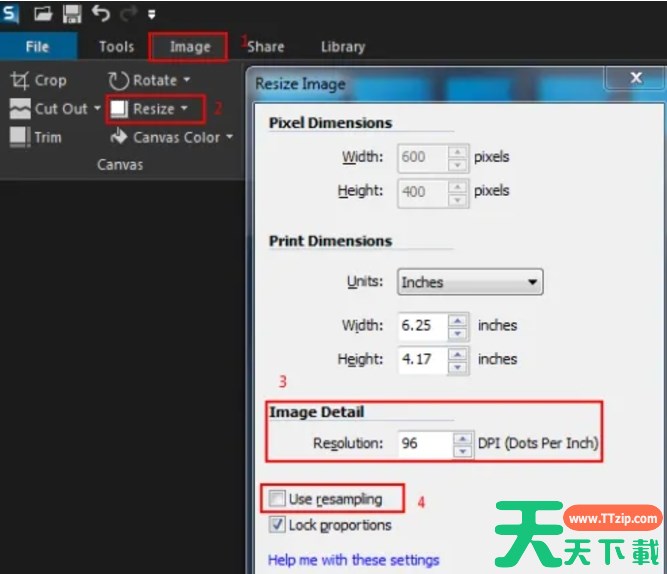The height and width of the screenshot is (574, 667).
Task: Decrease print Width with down spinner
Action: (458, 333)
